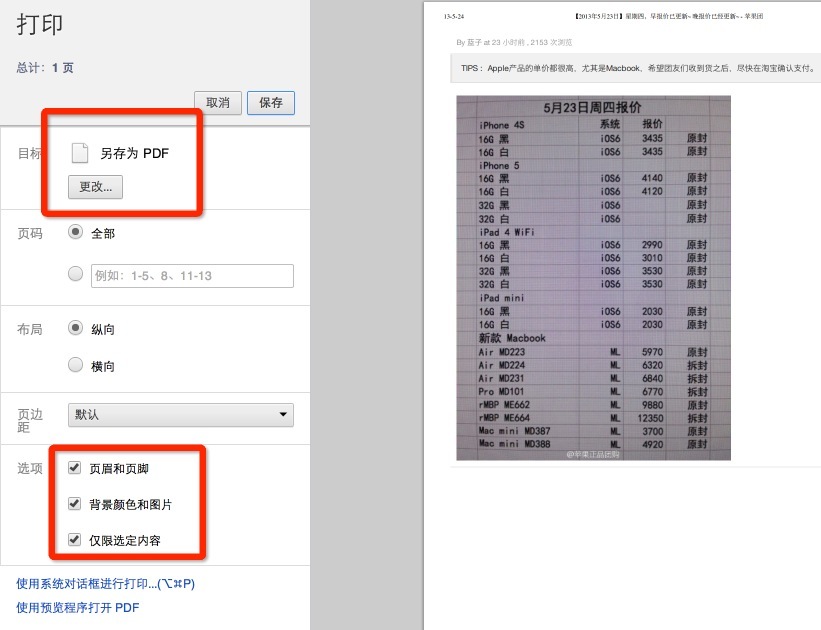The height and width of the screenshot is (630, 821).
Task: Click the By 茧子 author line in preview
Action: [x=514, y=42]
